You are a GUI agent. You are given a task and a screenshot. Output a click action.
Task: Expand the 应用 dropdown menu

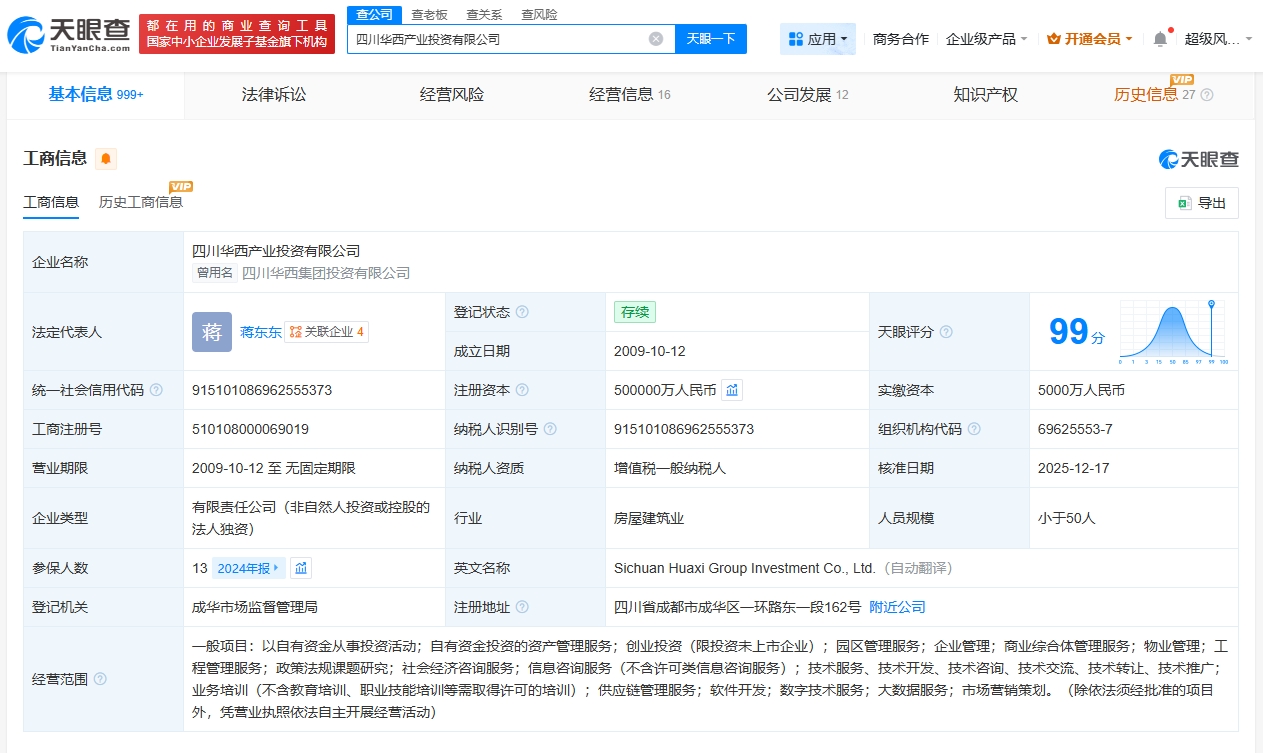coord(817,39)
